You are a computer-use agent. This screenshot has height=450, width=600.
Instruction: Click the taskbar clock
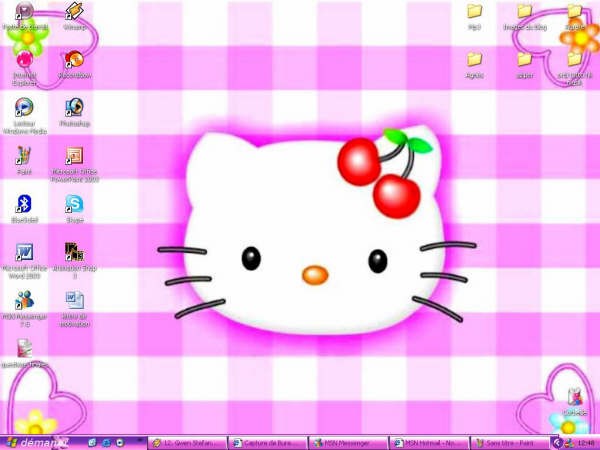(586, 443)
